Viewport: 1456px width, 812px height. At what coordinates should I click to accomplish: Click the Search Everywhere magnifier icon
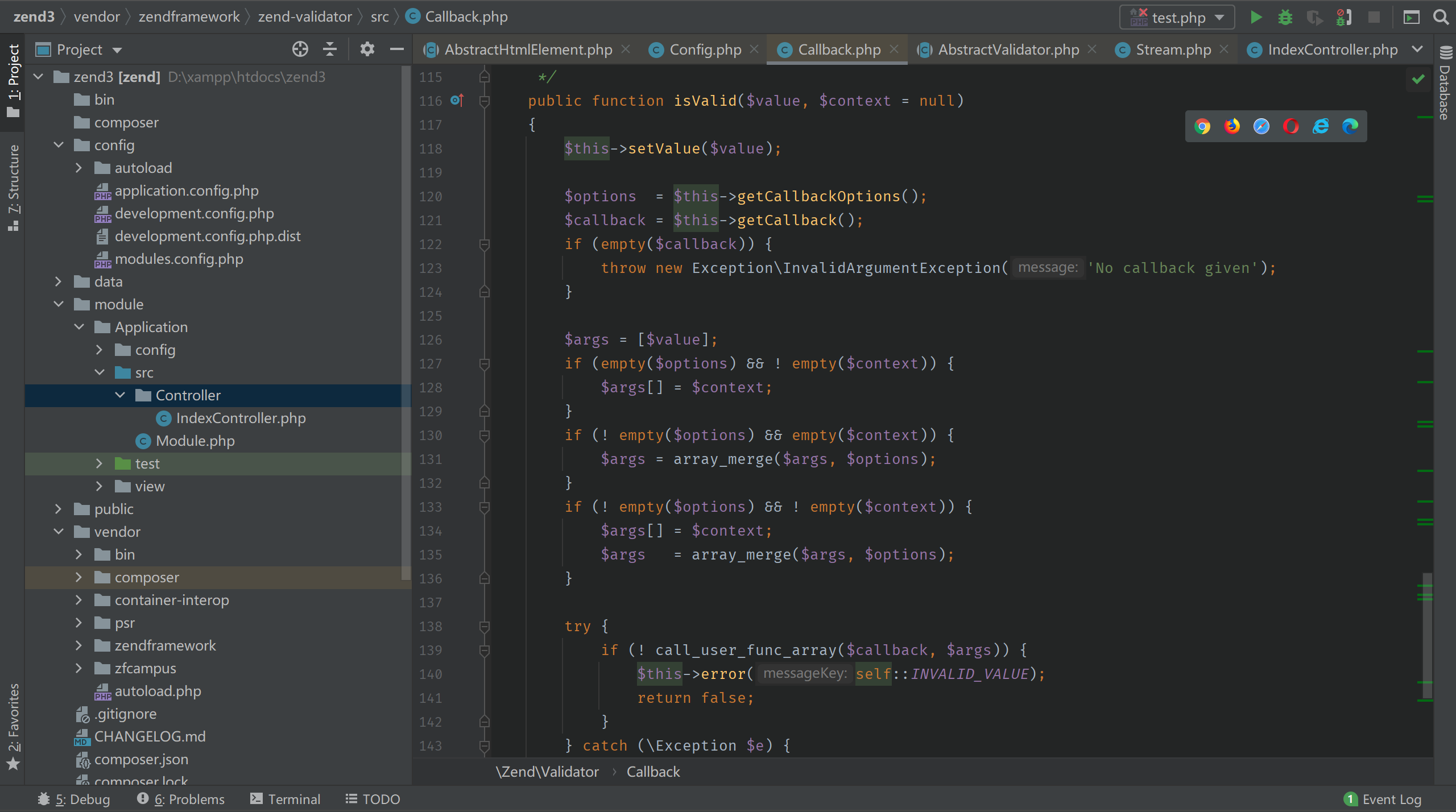click(x=1441, y=17)
